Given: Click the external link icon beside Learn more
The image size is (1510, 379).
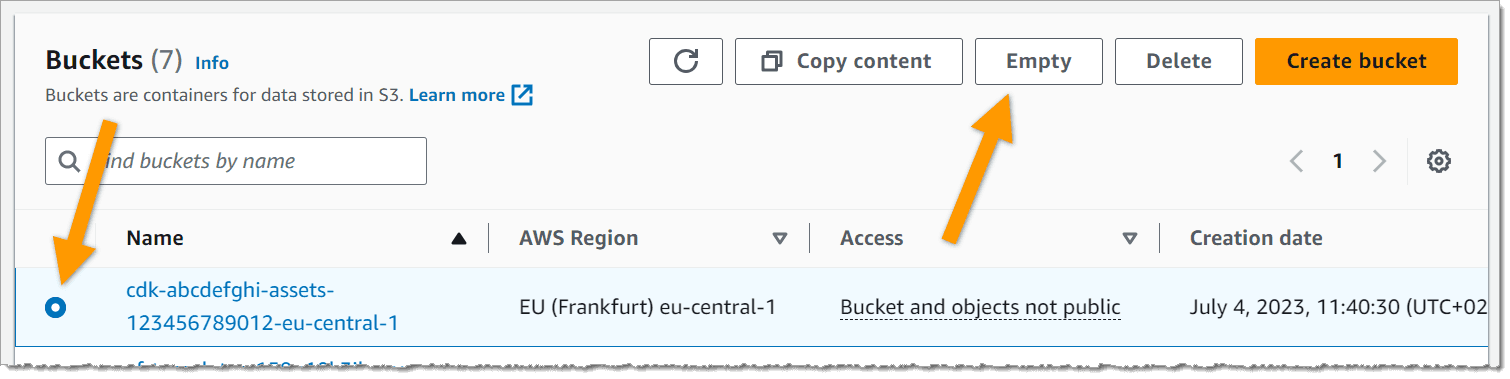Looking at the screenshot, I should coord(522,95).
